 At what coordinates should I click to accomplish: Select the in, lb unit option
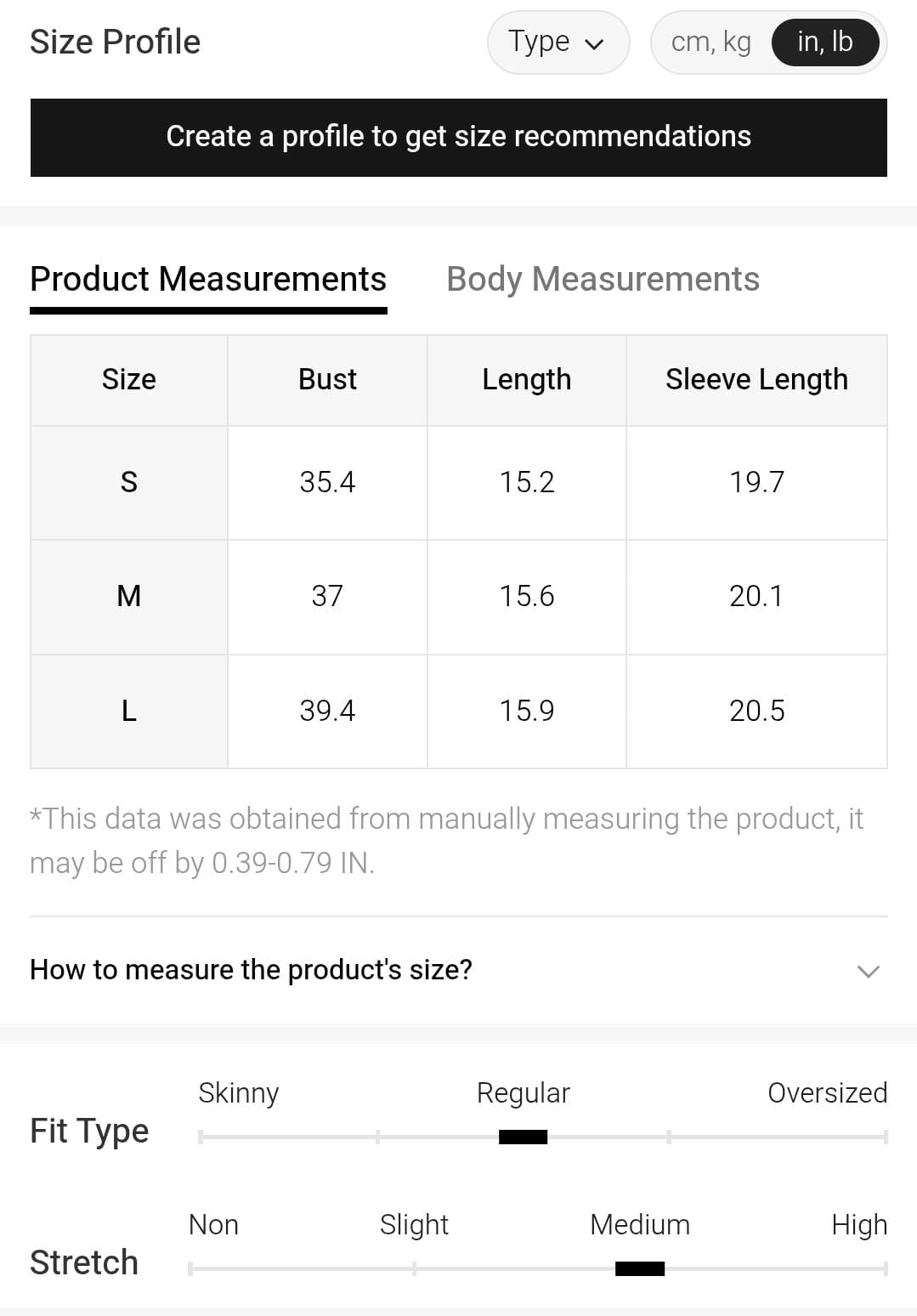[x=824, y=43]
